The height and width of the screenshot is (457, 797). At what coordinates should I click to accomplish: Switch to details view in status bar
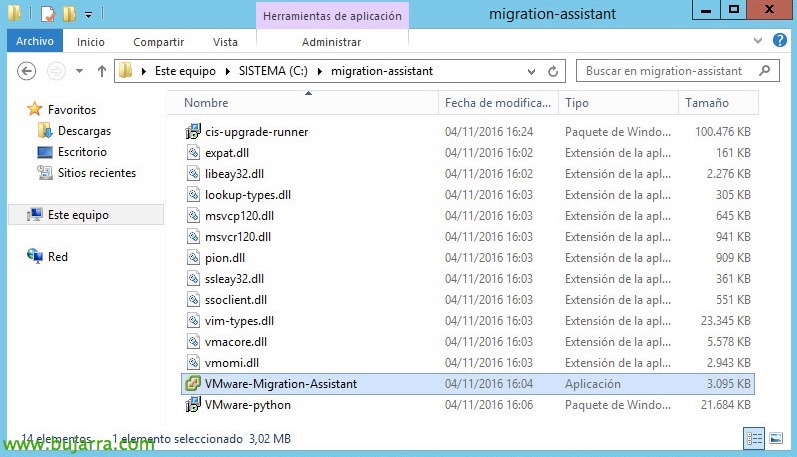click(x=756, y=438)
